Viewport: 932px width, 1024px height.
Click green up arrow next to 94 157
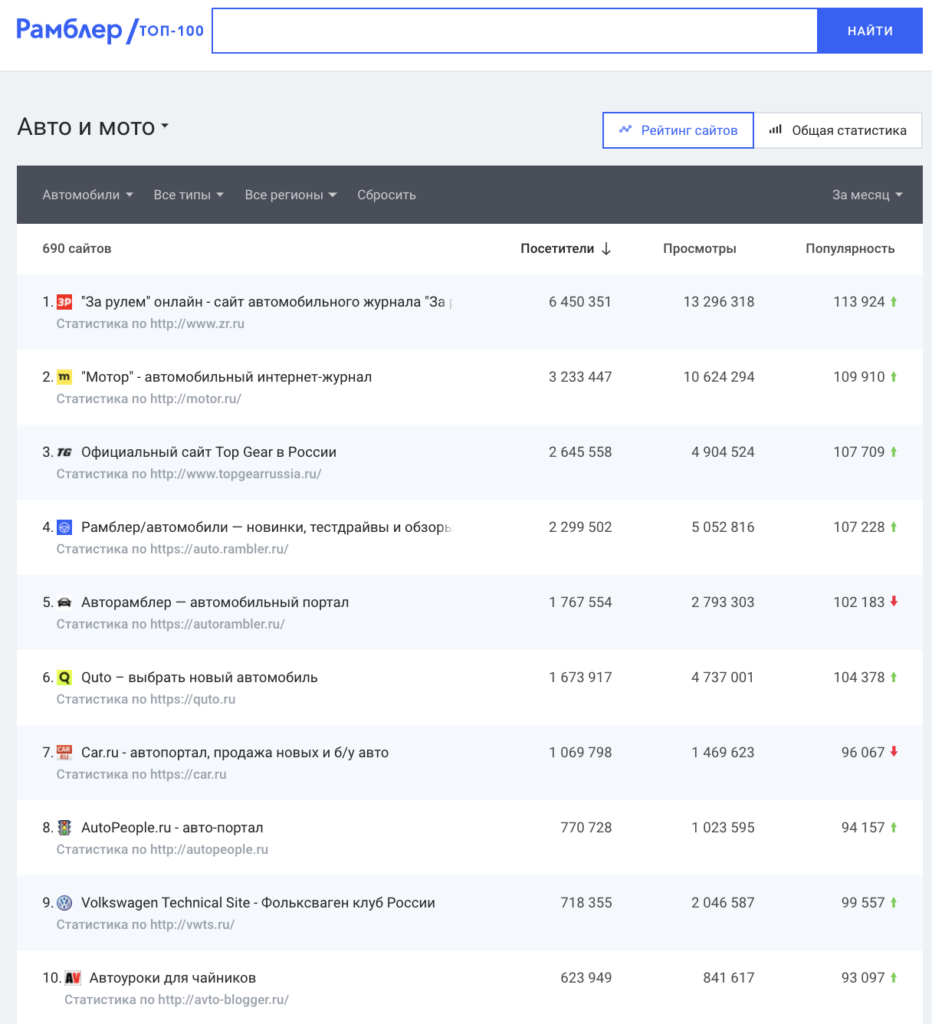coord(893,827)
